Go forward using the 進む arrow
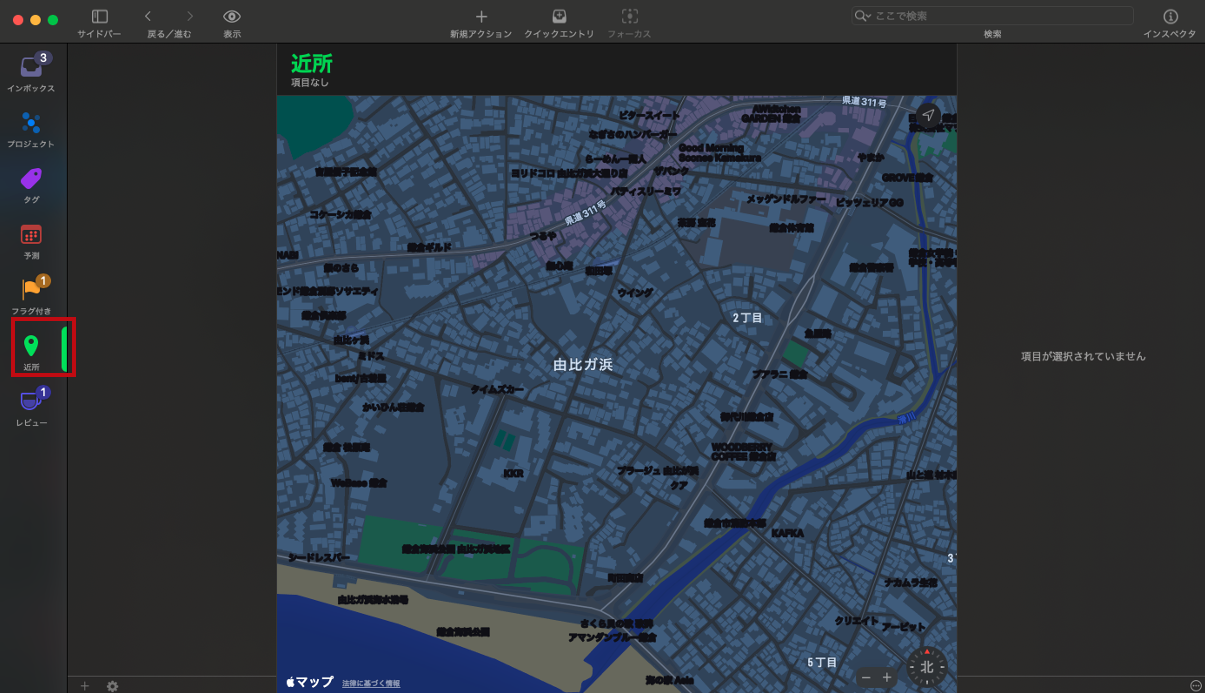Image resolution: width=1205 pixels, height=693 pixels. pos(190,16)
